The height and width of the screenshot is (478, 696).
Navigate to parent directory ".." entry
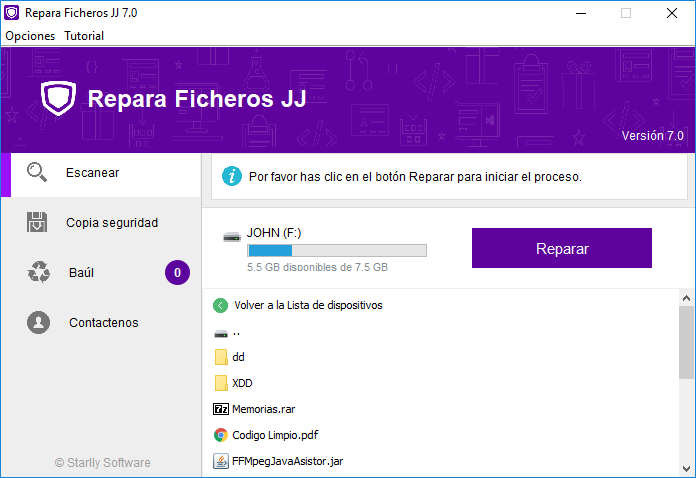pos(235,332)
